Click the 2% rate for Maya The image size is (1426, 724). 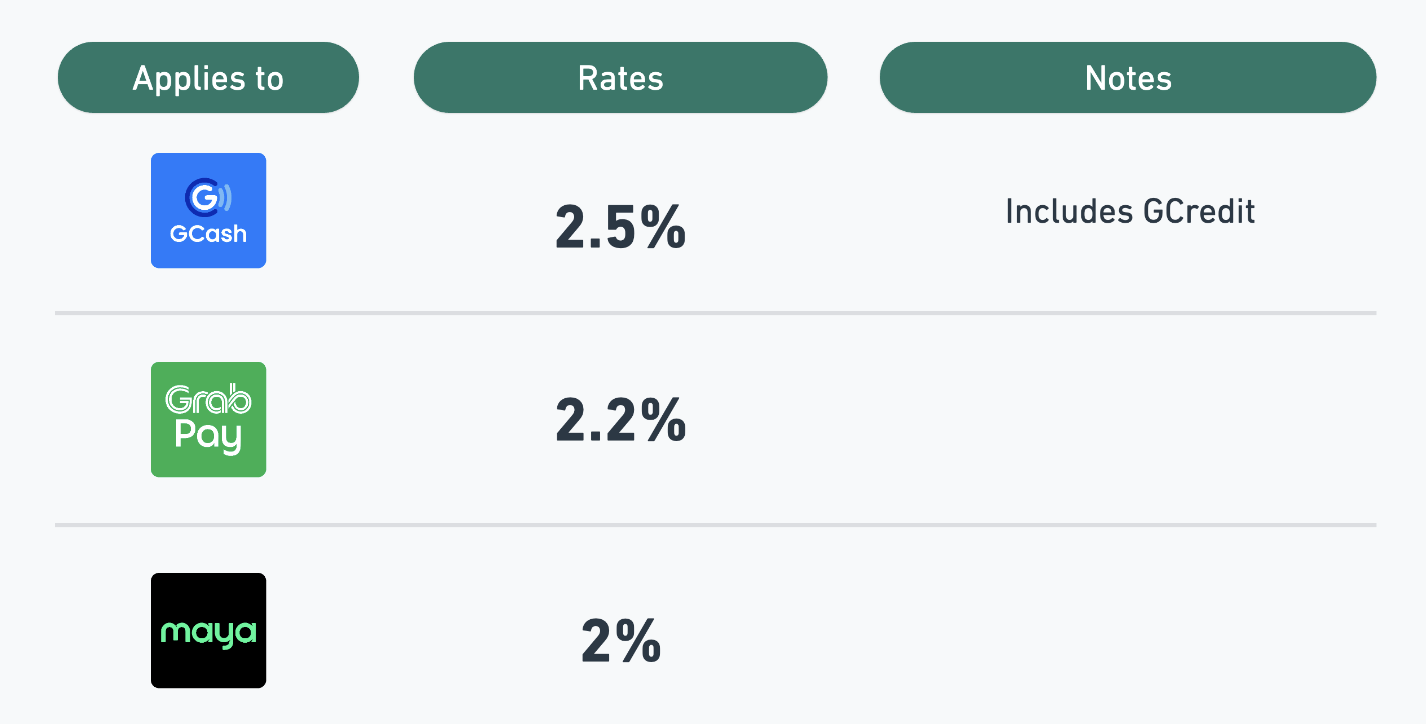pyautogui.click(x=620, y=641)
